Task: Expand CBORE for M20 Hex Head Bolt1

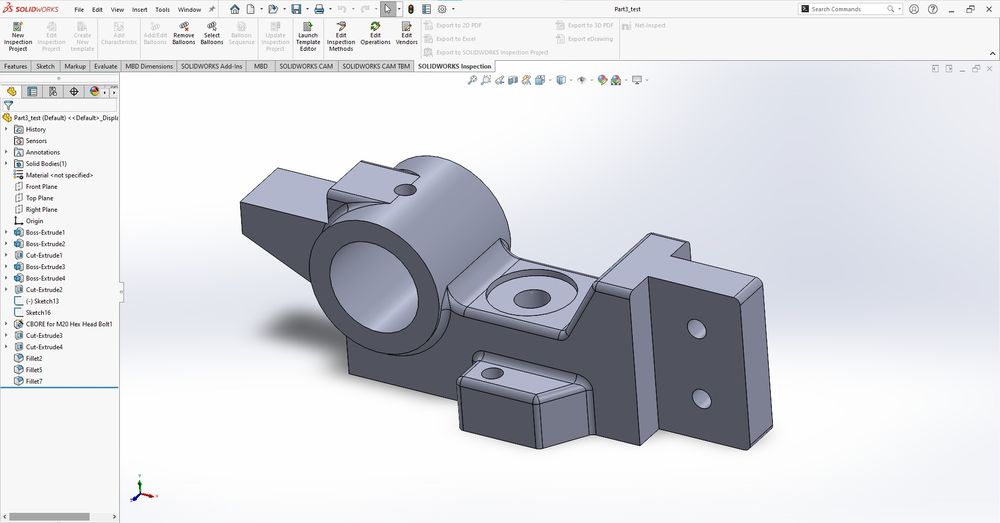Action: [x=6, y=324]
